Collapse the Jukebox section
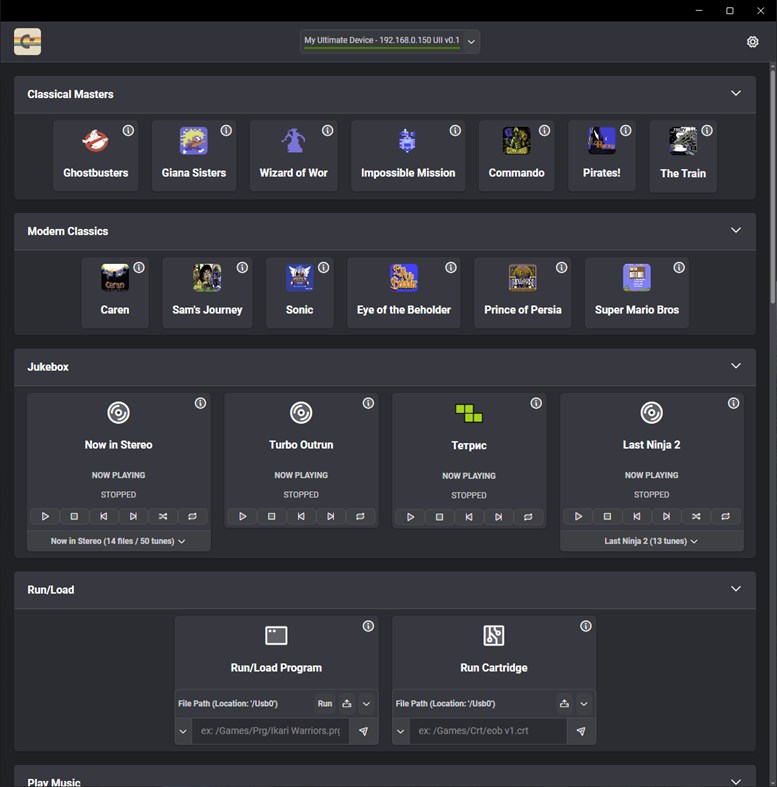777x787 pixels. coord(735,366)
